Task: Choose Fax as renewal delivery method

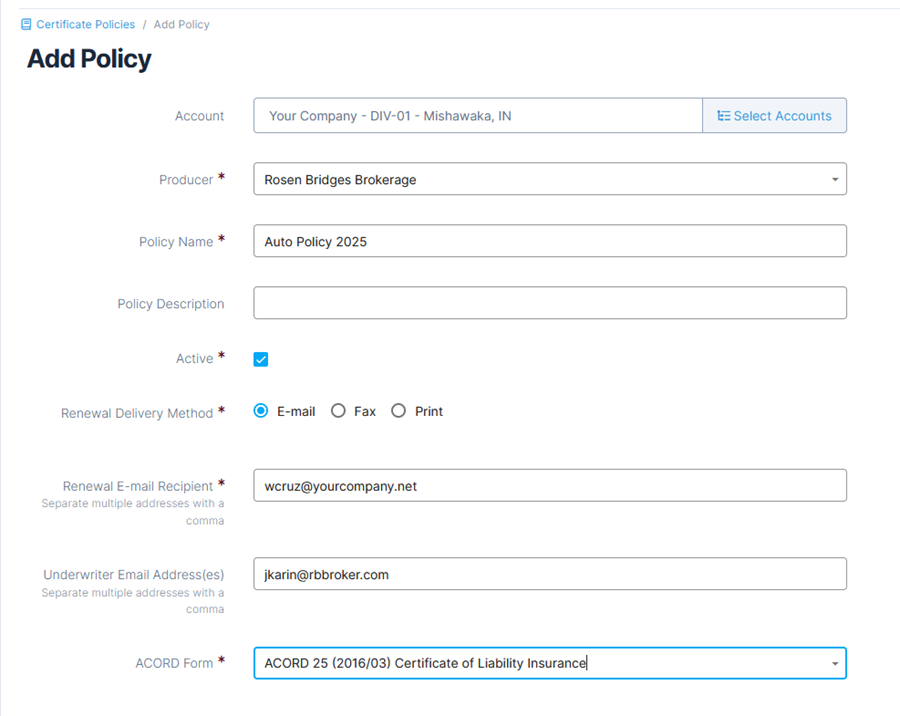Action: click(338, 411)
